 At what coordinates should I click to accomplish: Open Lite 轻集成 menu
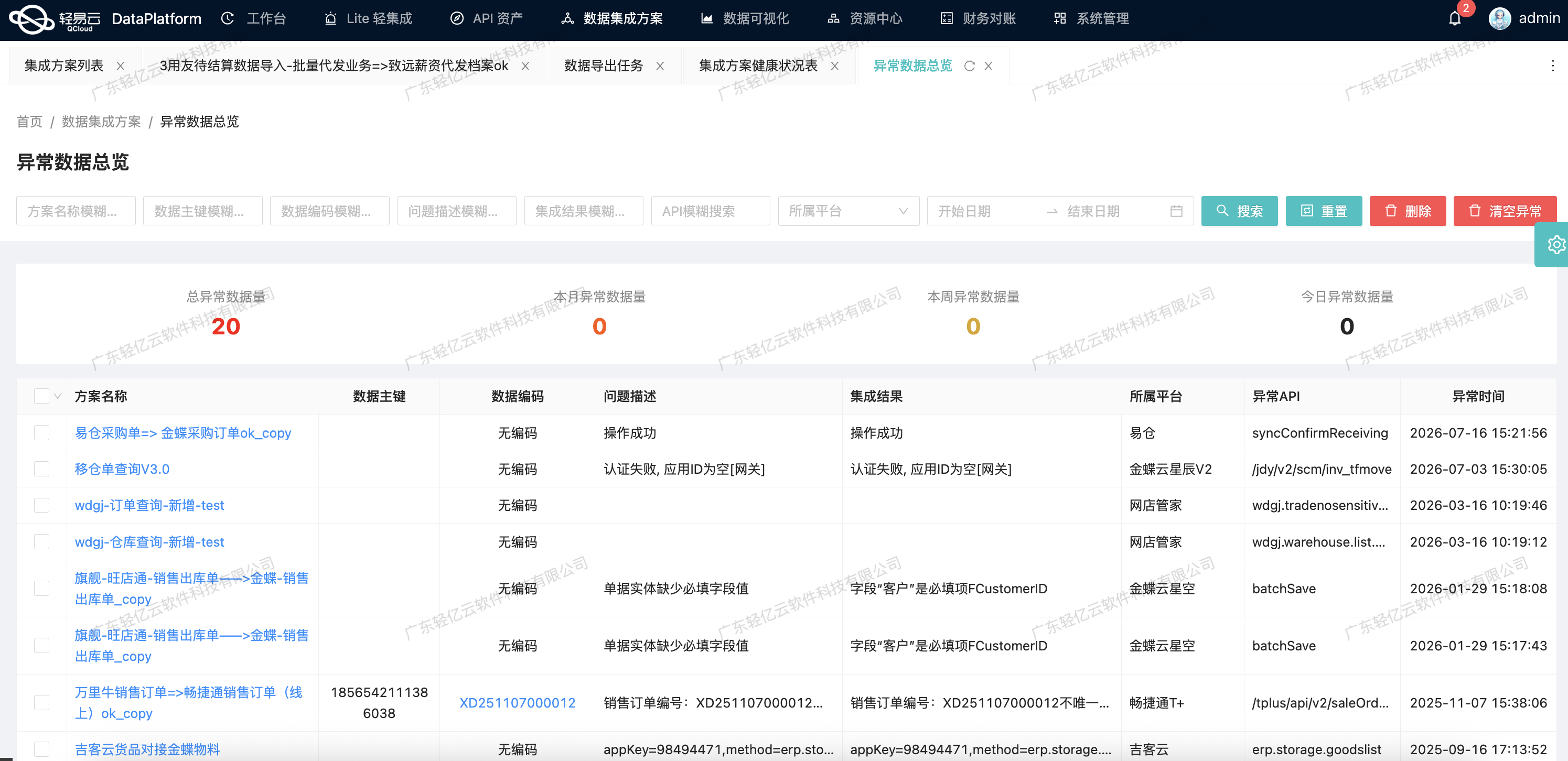coord(368,19)
